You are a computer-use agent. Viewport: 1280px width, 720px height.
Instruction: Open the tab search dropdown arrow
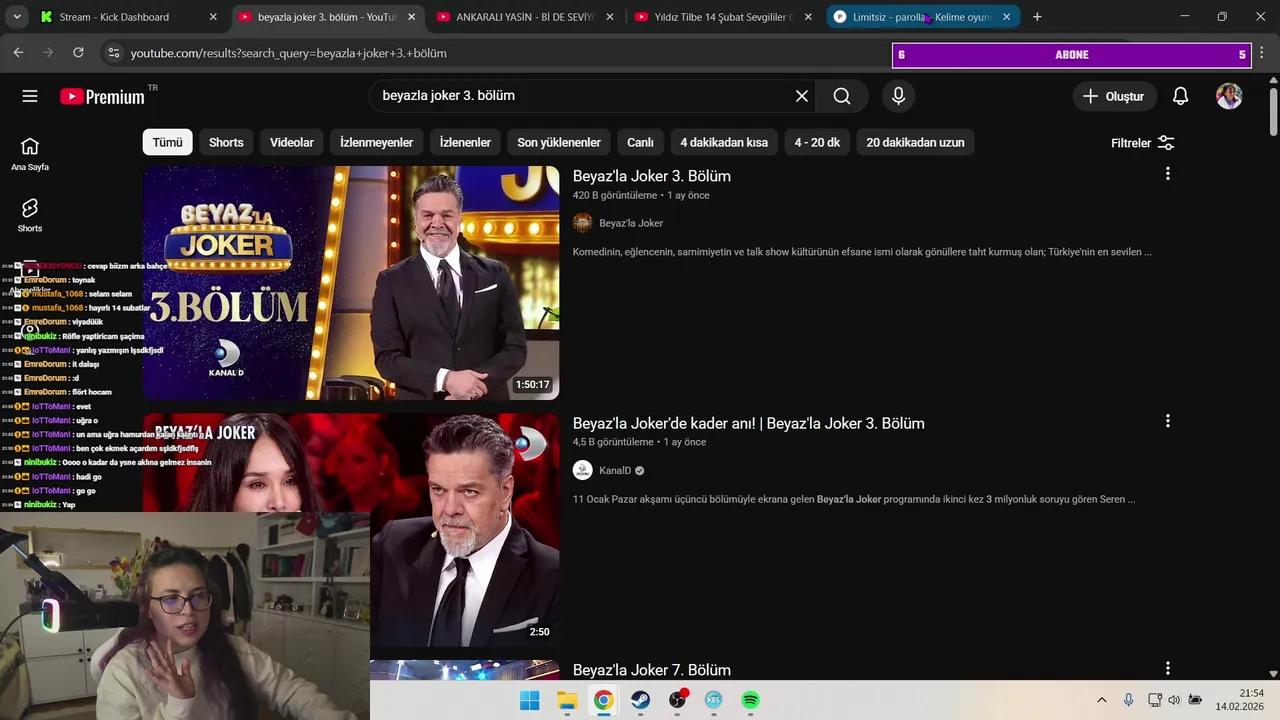(x=17, y=17)
